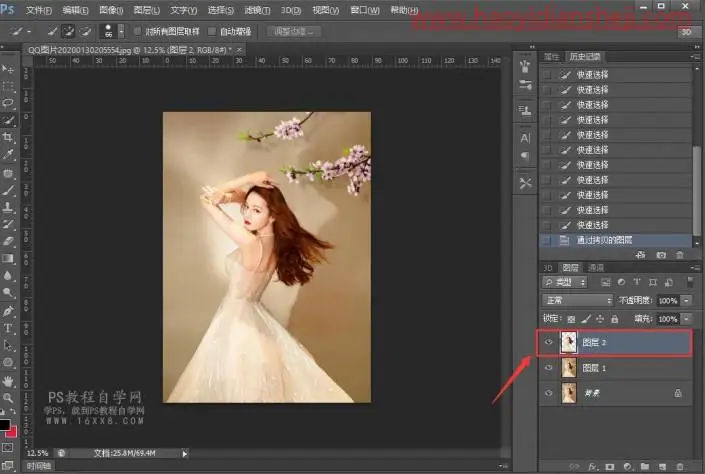Enable 自动增强 checkbox
705x474 pixels.
tap(211, 31)
